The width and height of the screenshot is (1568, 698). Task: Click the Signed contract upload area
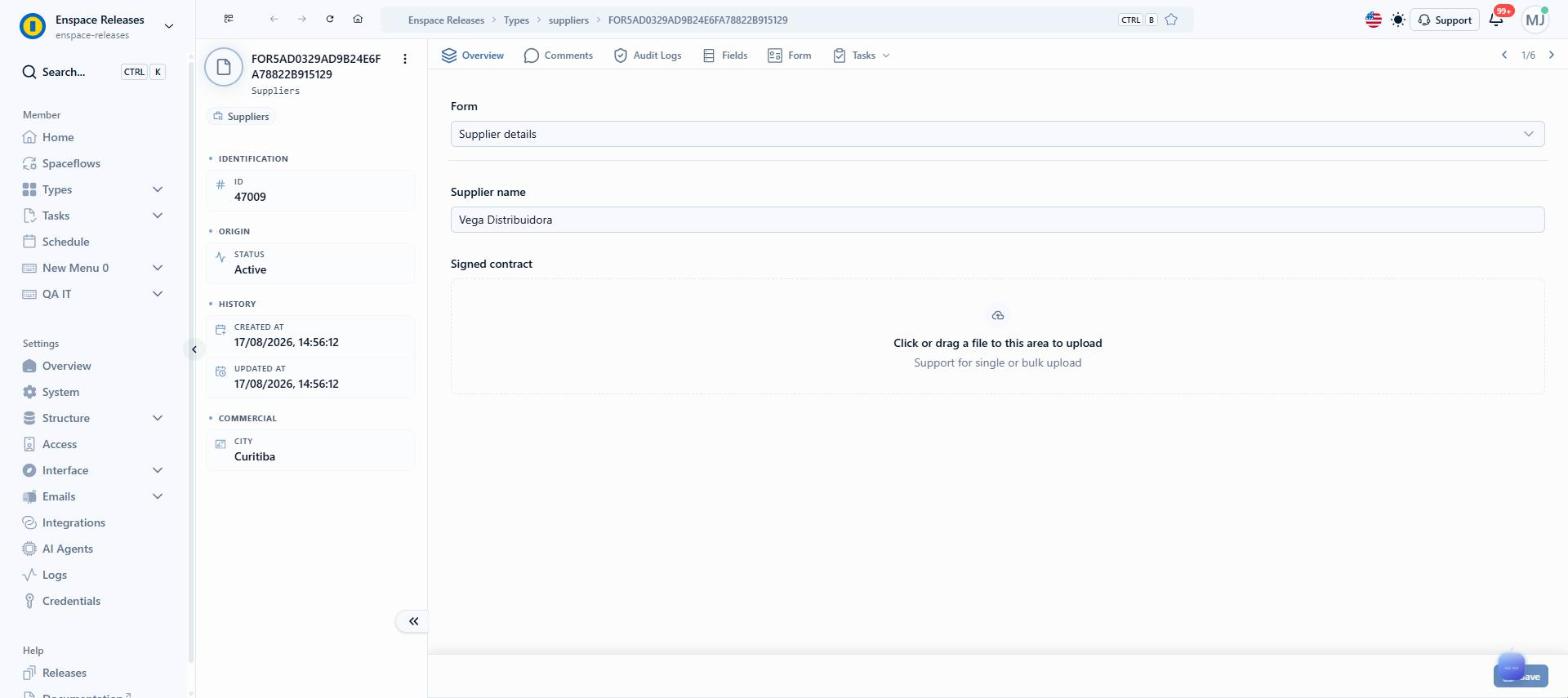point(997,336)
